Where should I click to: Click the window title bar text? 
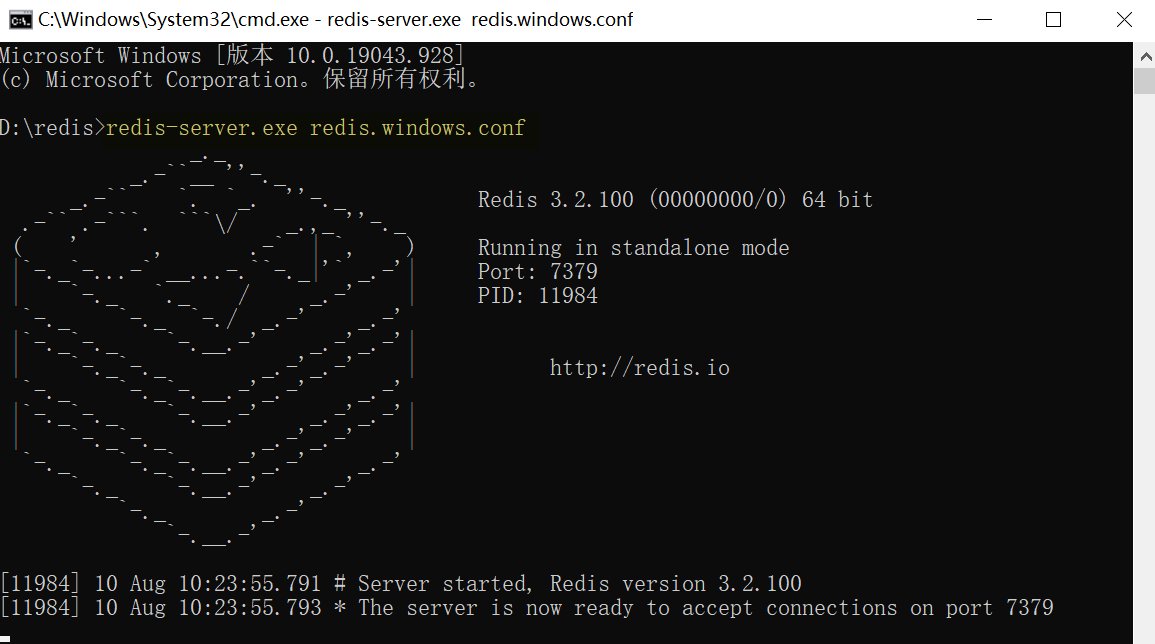pos(335,20)
